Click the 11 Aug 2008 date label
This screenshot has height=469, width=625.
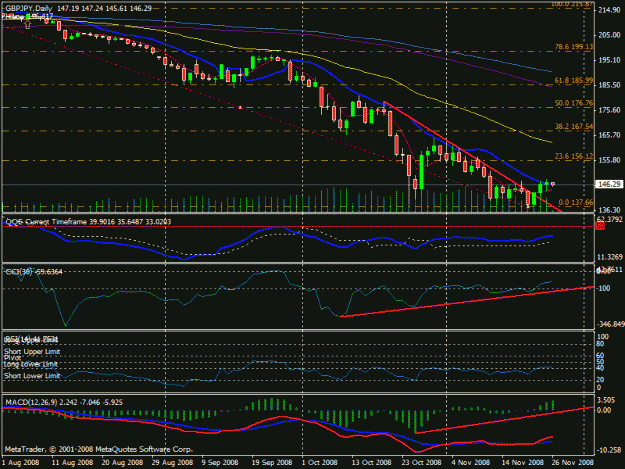tap(72, 463)
